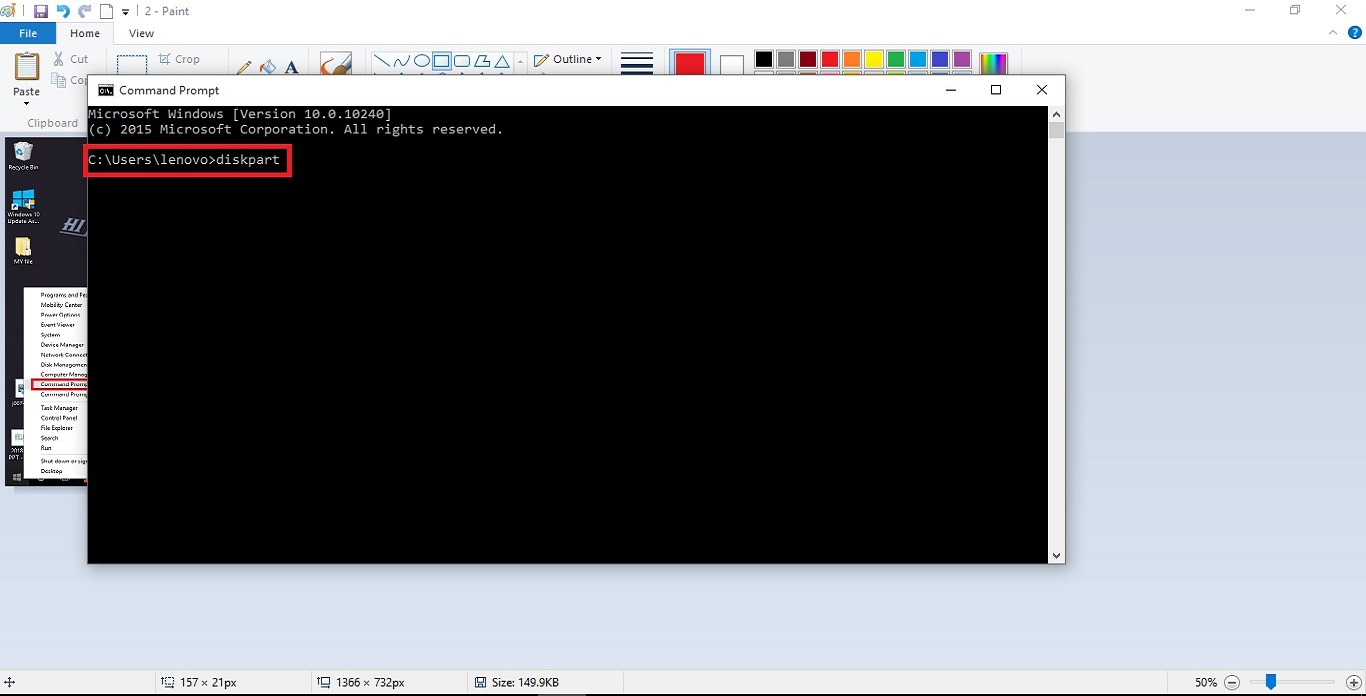The width and height of the screenshot is (1366, 696).
Task: Pick the Line shape
Action: (x=382, y=62)
